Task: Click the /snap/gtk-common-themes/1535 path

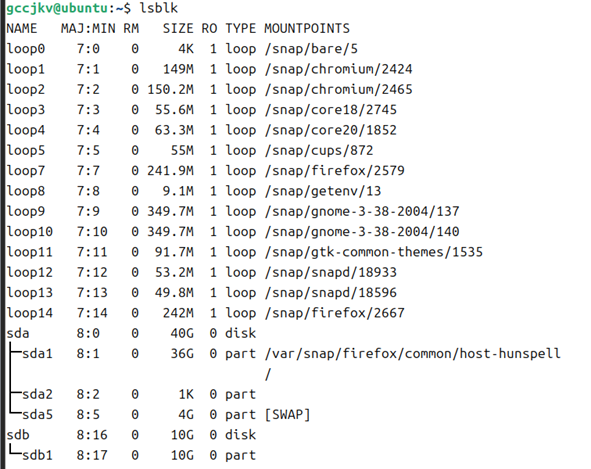Action: point(374,253)
